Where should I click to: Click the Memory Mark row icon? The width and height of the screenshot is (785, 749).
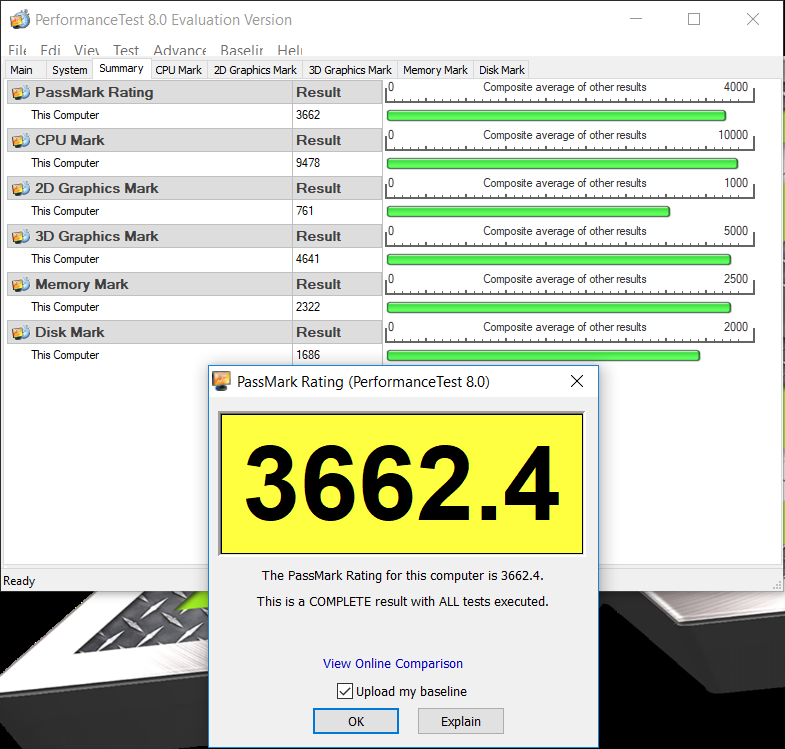(21, 284)
